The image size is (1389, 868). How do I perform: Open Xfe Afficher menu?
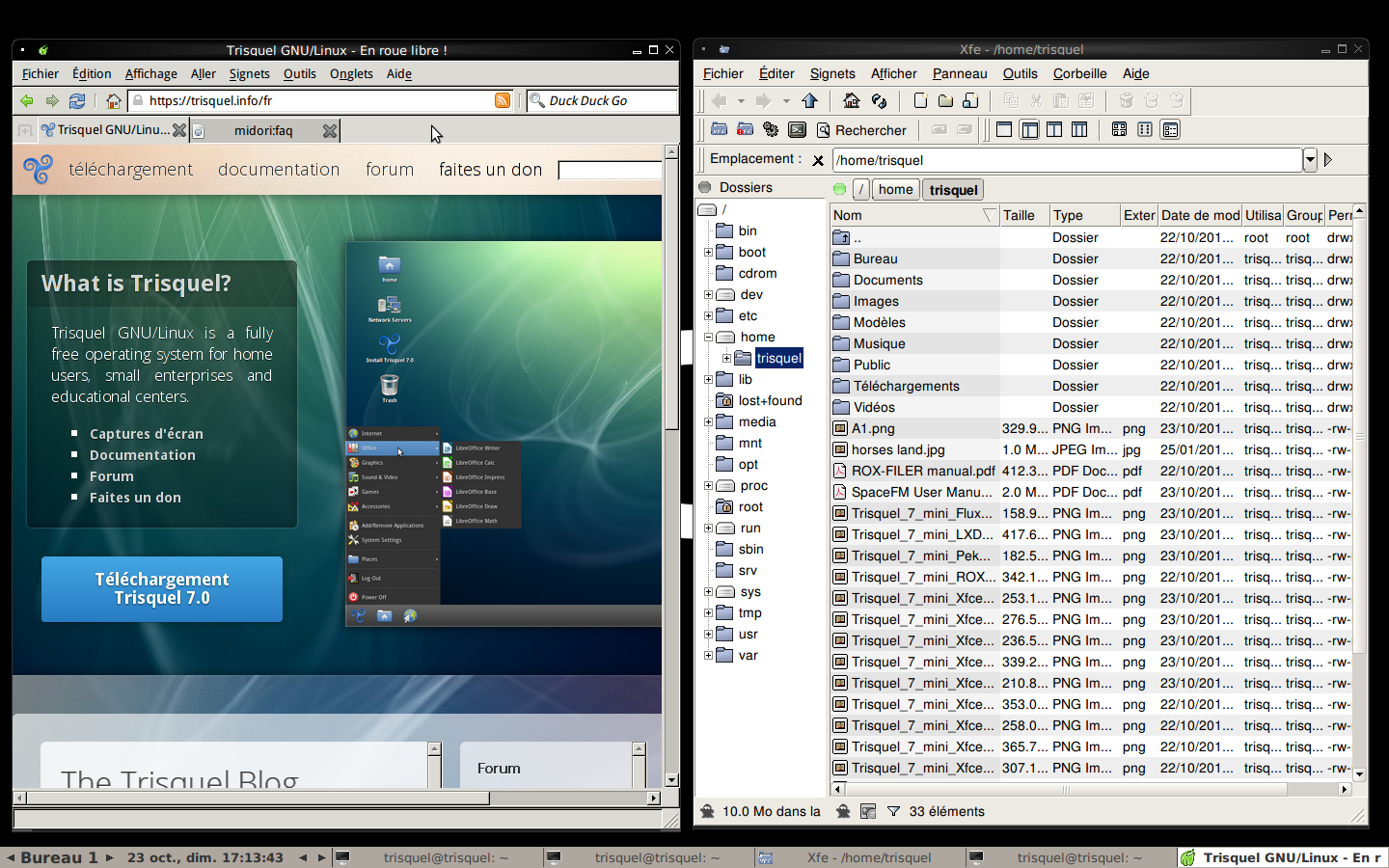coord(894,73)
